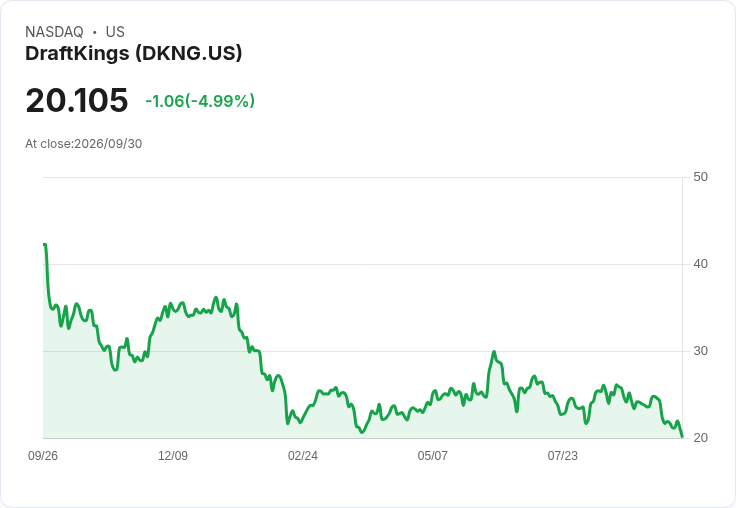Click the chart's starting peak near 42
This screenshot has height=508, width=736.
coord(45,245)
